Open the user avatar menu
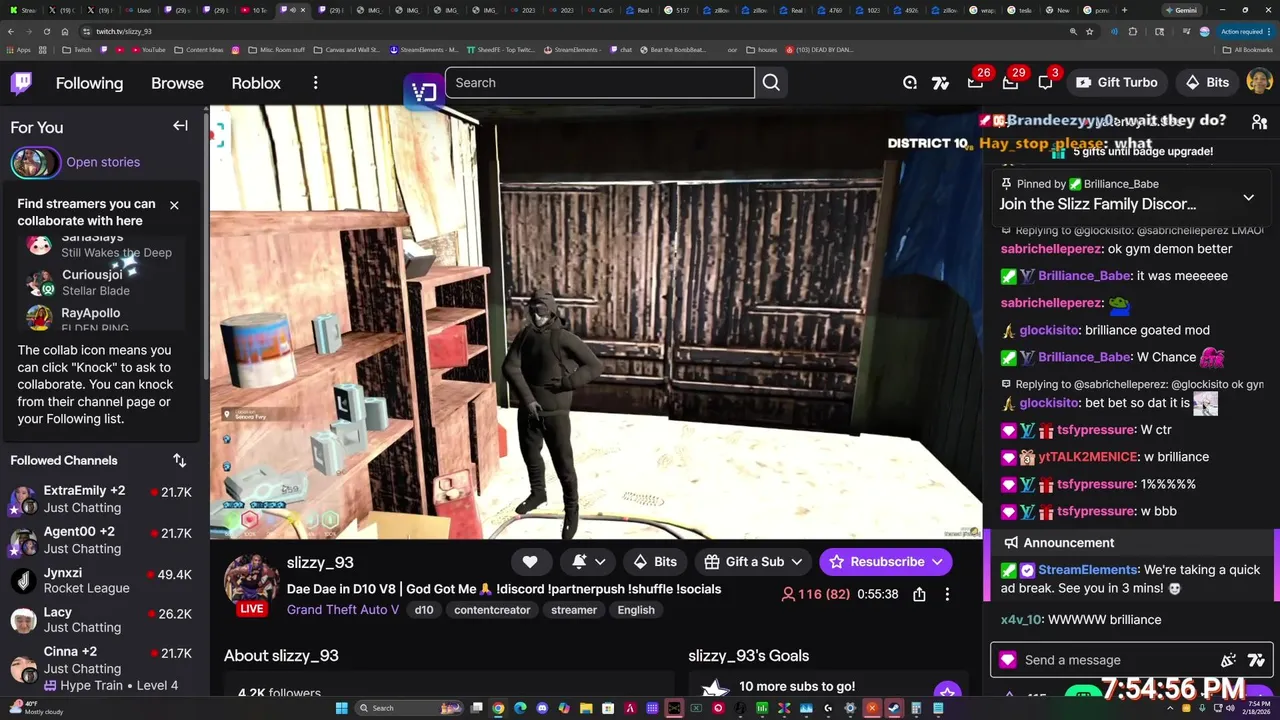 tap(1259, 82)
